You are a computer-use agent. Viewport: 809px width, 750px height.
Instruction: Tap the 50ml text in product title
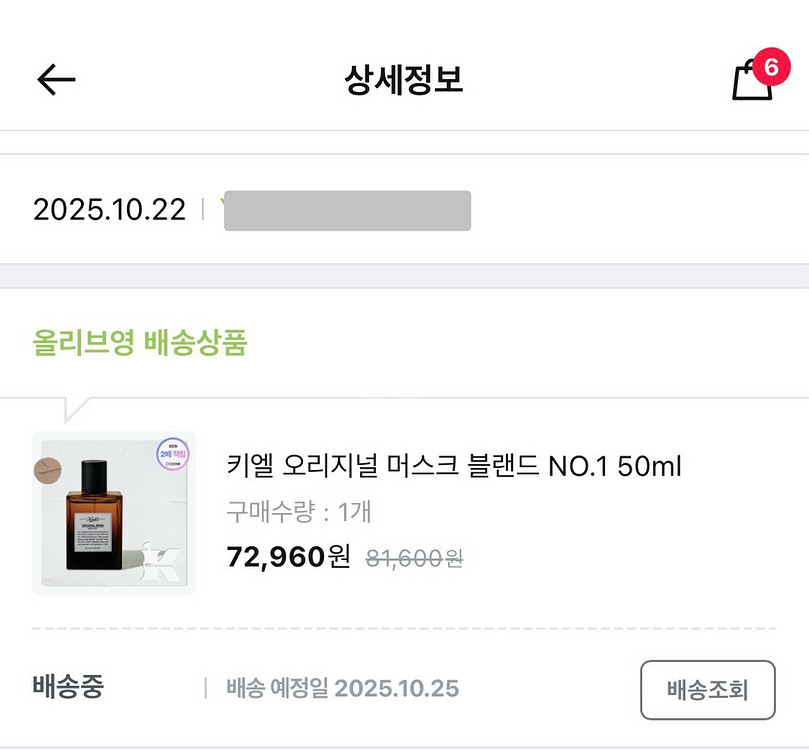pos(650,466)
